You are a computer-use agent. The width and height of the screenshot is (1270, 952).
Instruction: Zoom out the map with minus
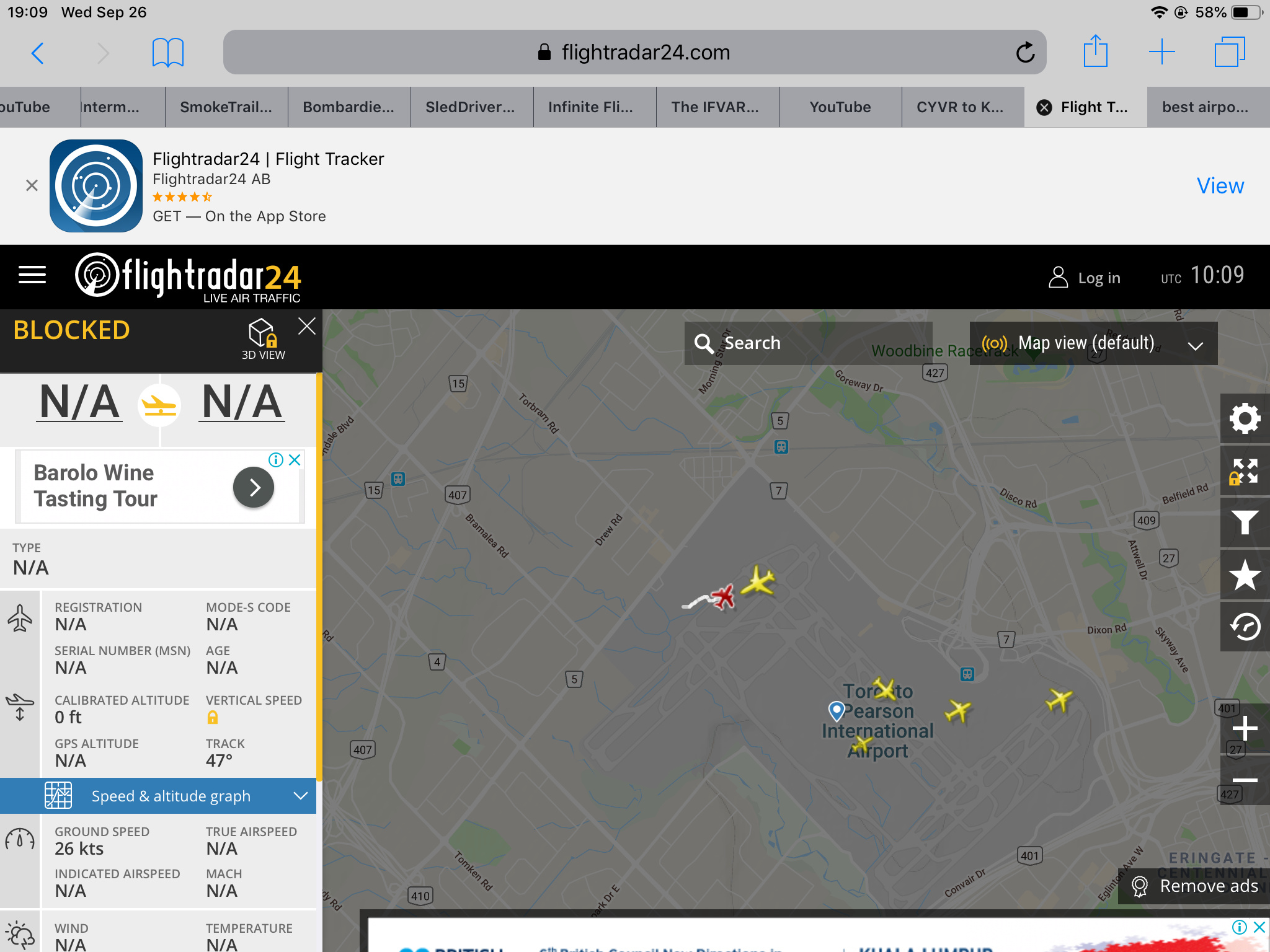coord(1245,780)
